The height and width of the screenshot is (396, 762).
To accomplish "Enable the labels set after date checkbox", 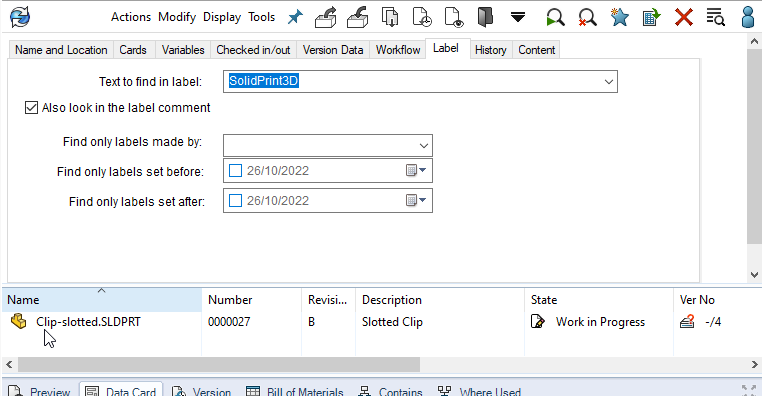I will (x=235, y=201).
